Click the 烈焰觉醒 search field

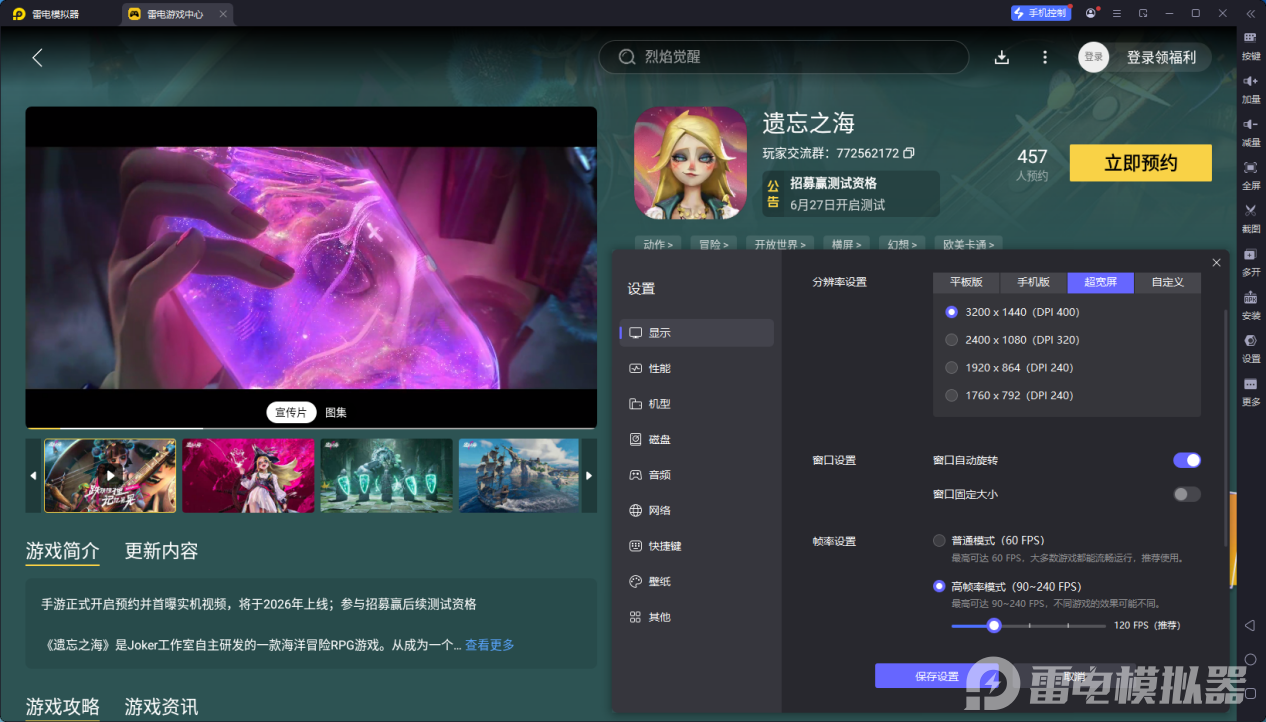[x=784, y=57]
